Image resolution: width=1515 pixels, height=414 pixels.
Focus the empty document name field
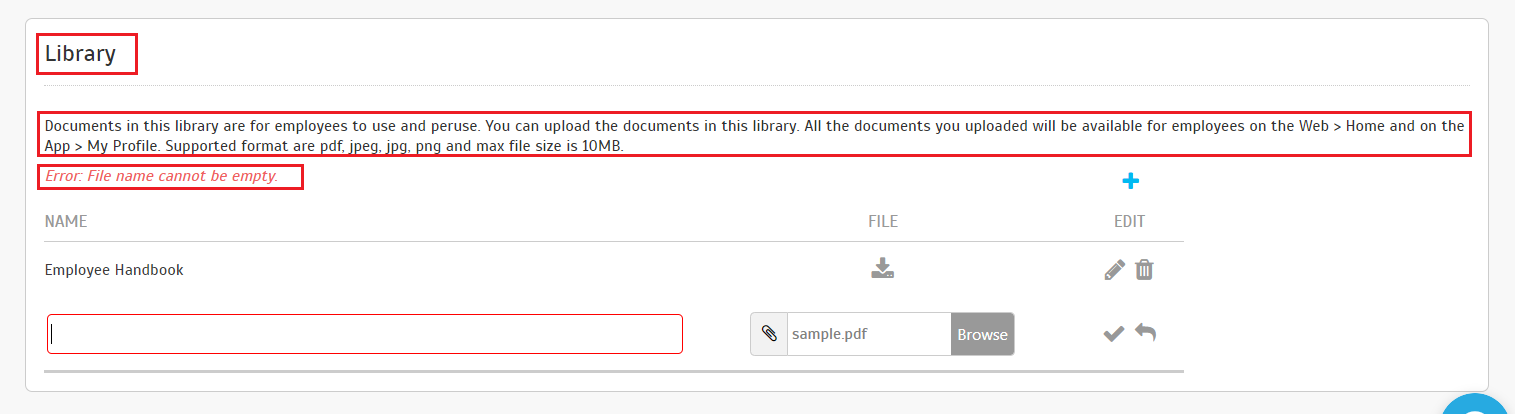click(365, 334)
